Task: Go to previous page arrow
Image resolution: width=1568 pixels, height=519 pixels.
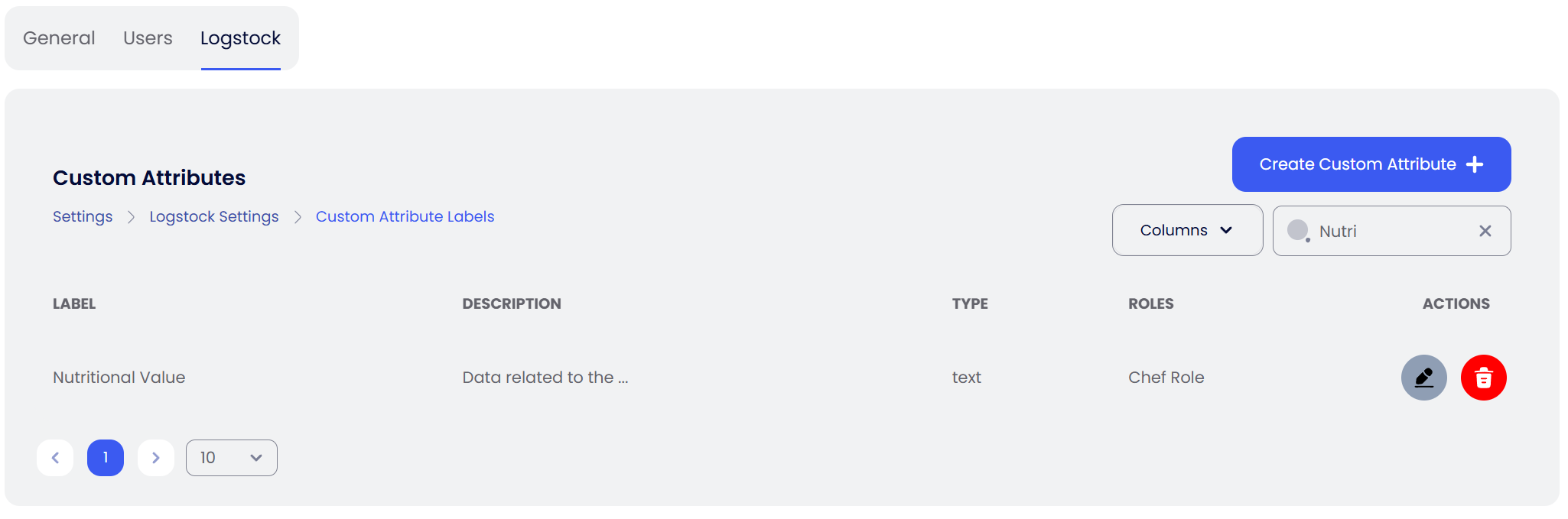Action: pos(55,458)
